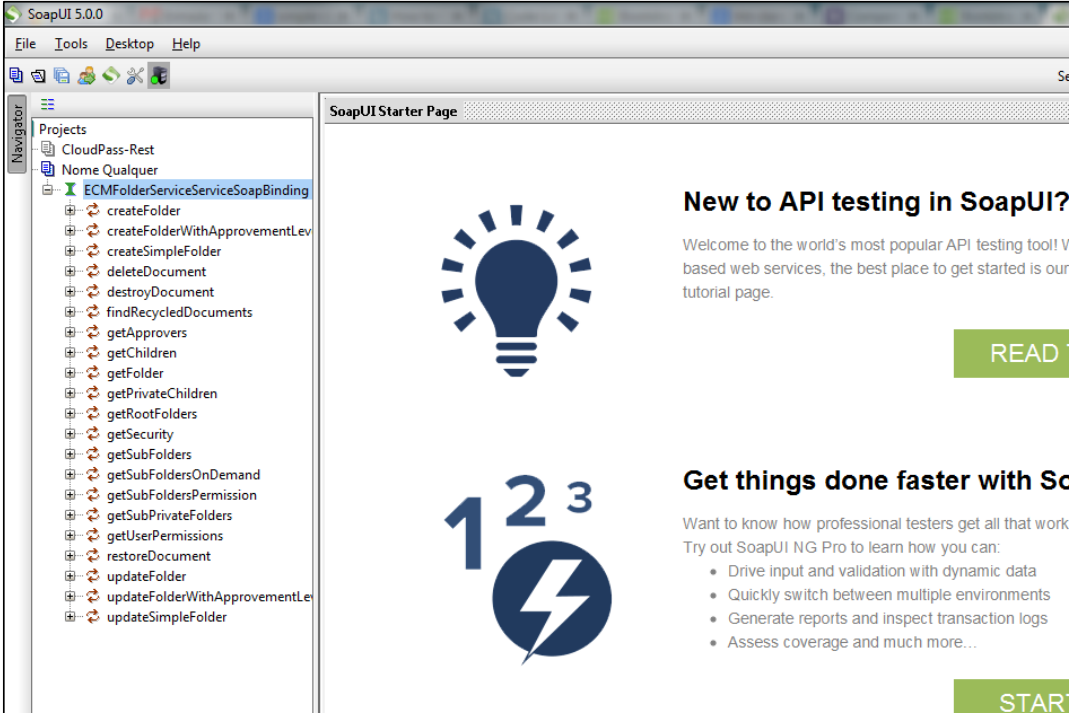The height and width of the screenshot is (713, 1069).
Task: Open the Tools menu
Action: pos(71,44)
